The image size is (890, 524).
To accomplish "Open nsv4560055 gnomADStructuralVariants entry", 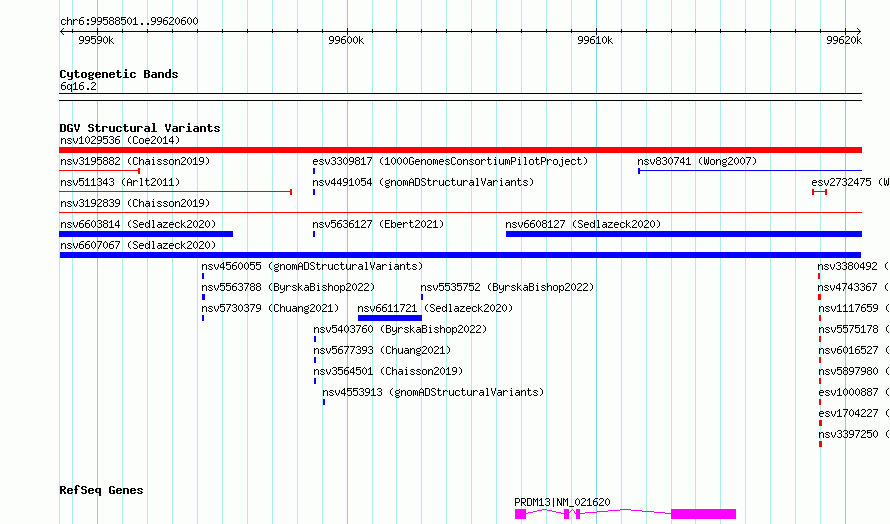I will [312, 266].
